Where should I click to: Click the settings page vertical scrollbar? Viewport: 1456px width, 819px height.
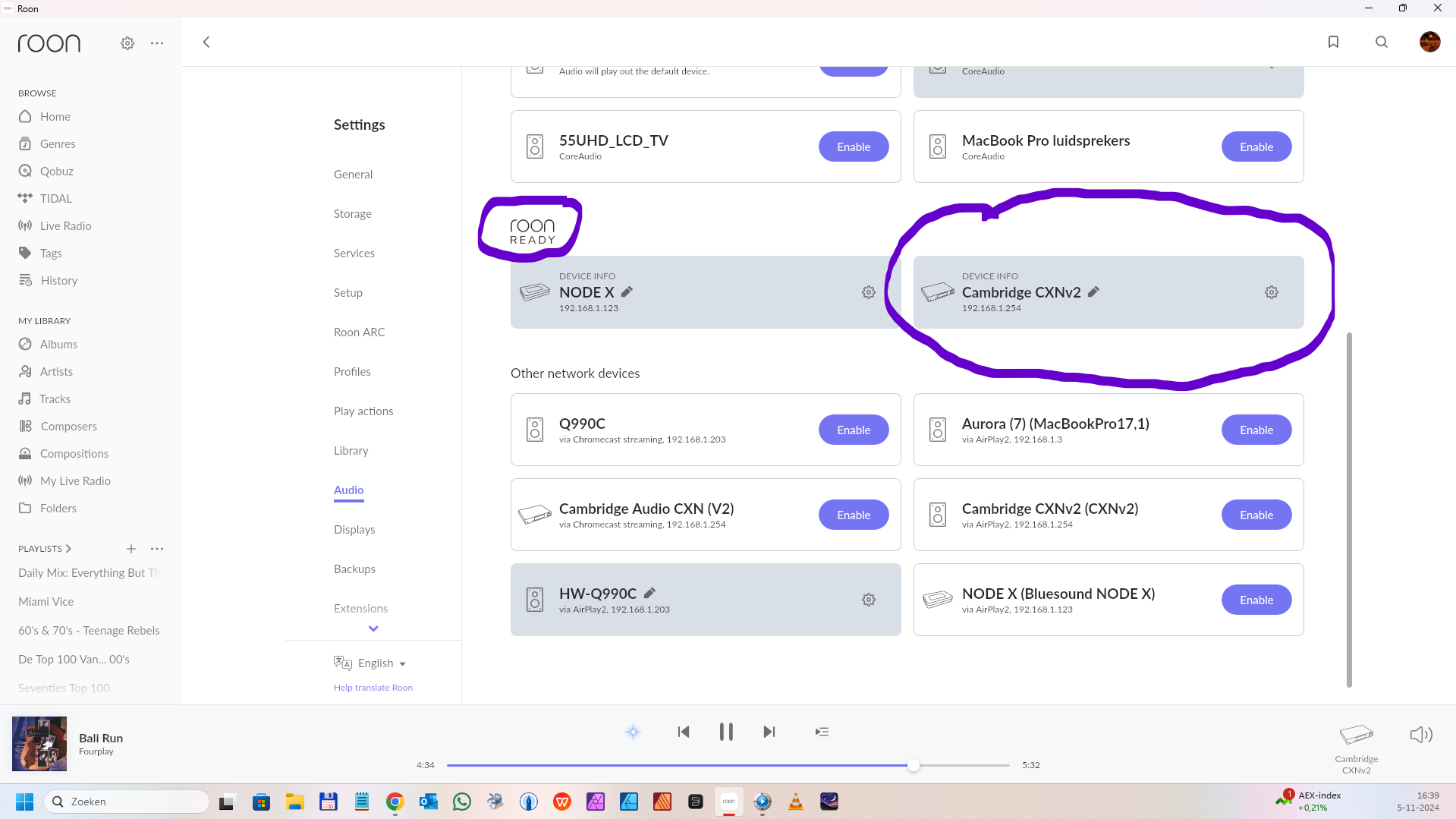(1349, 509)
